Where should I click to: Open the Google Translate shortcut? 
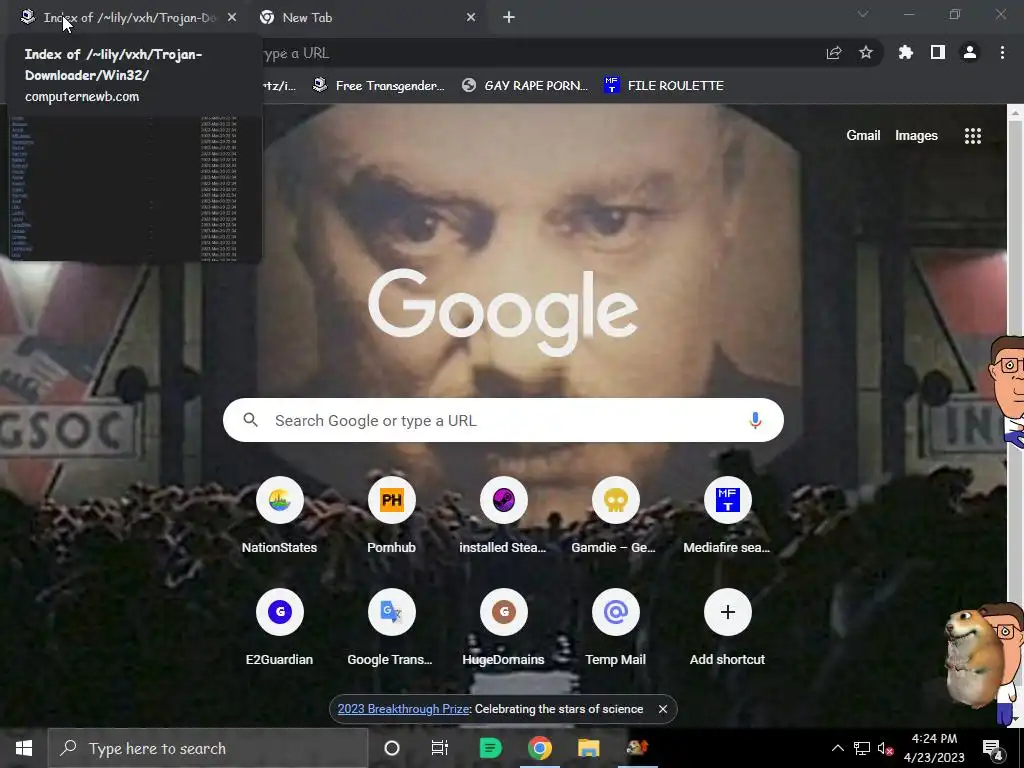coord(391,628)
